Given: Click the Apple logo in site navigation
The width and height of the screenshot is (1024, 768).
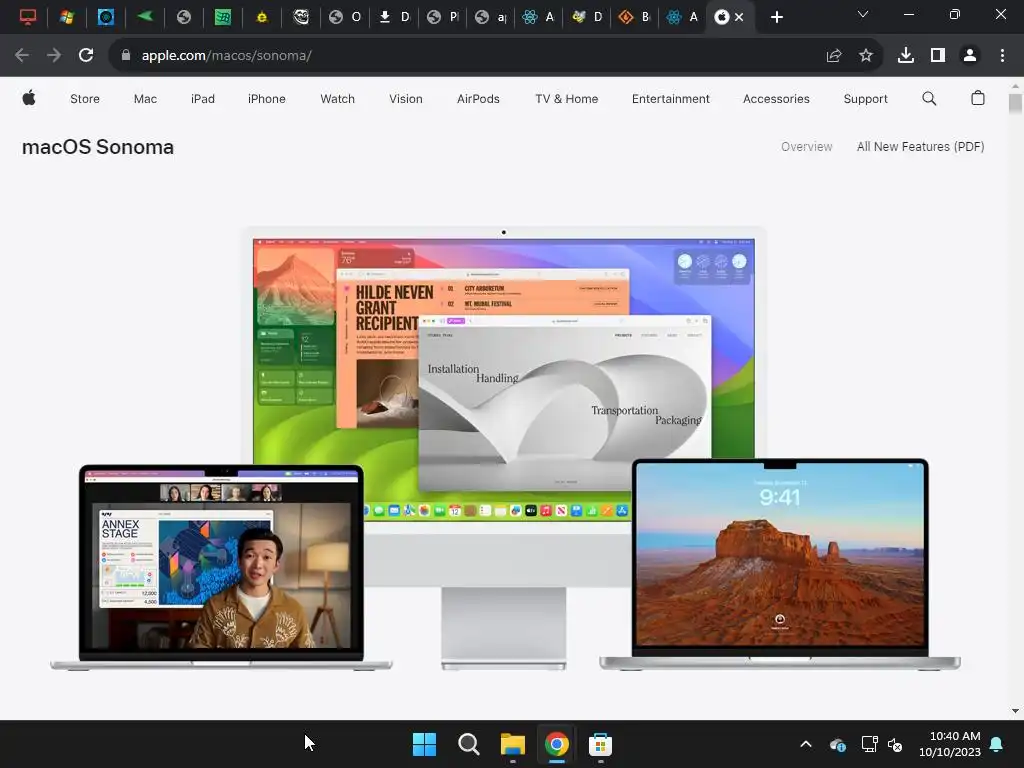Looking at the screenshot, I should [x=29, y=99].
